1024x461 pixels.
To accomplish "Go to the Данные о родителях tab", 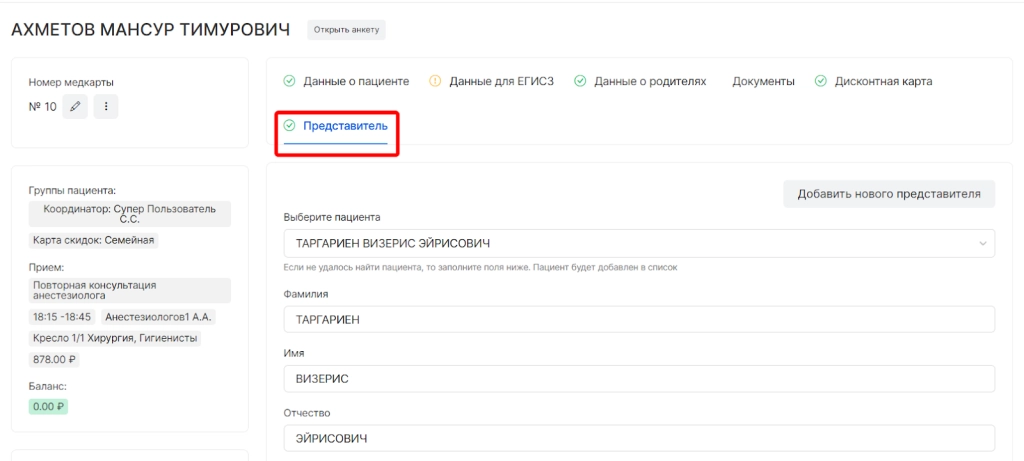I will [x=650, y=81].
